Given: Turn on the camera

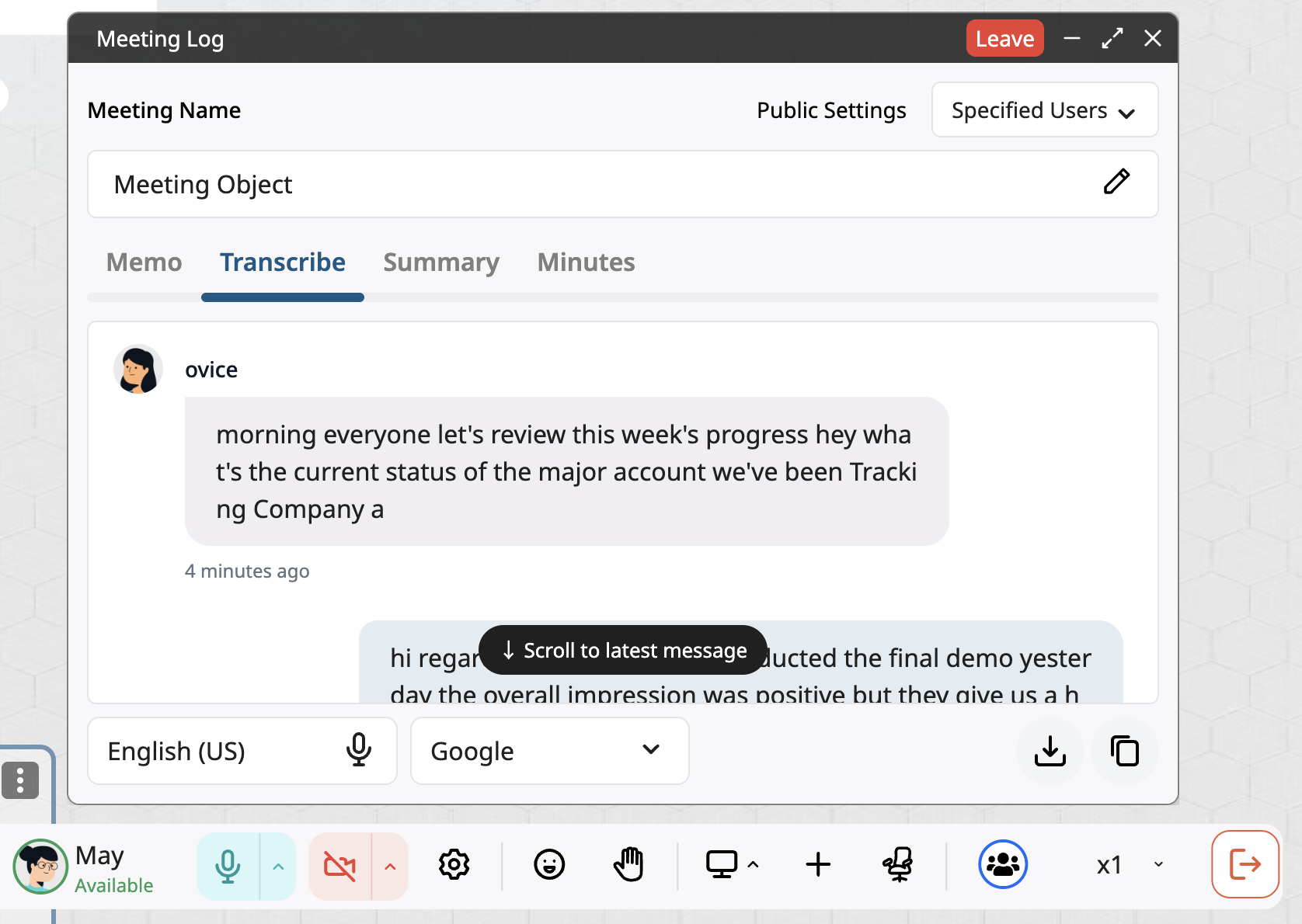Looking at the screenshot, I should pos(340,866).
